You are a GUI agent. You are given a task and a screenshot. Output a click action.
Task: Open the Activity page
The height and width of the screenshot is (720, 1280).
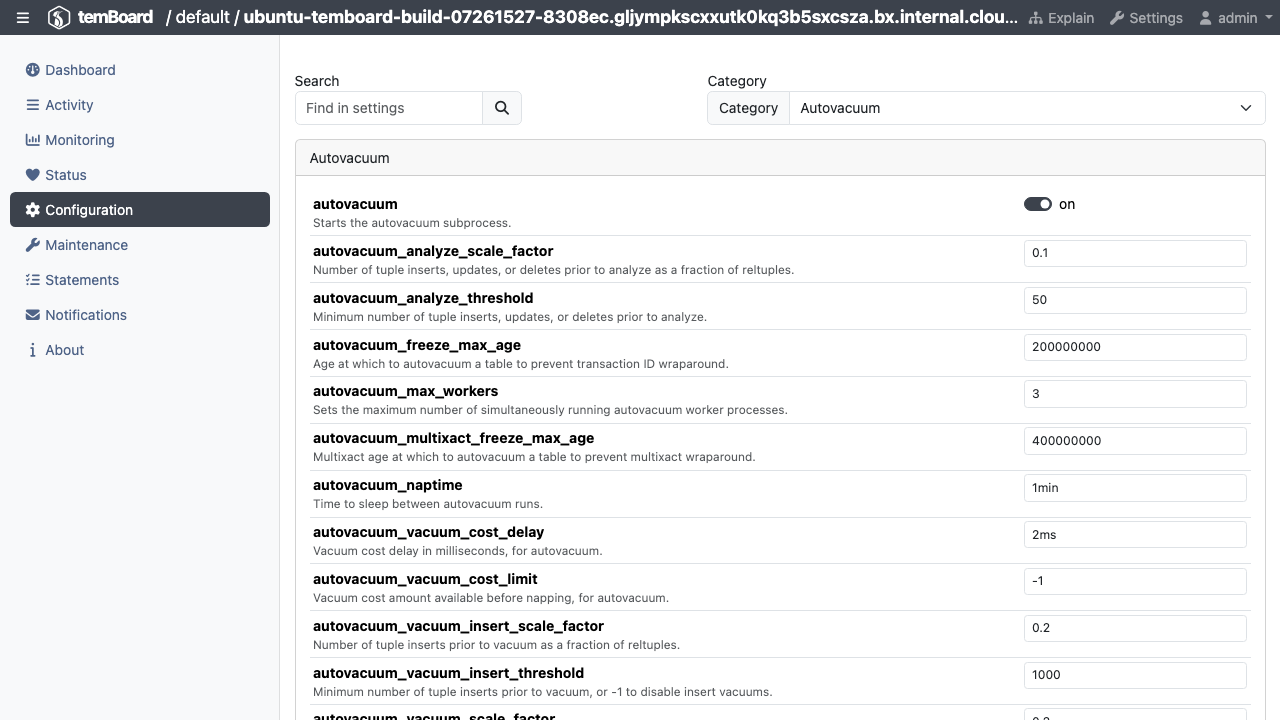[140, 105]
